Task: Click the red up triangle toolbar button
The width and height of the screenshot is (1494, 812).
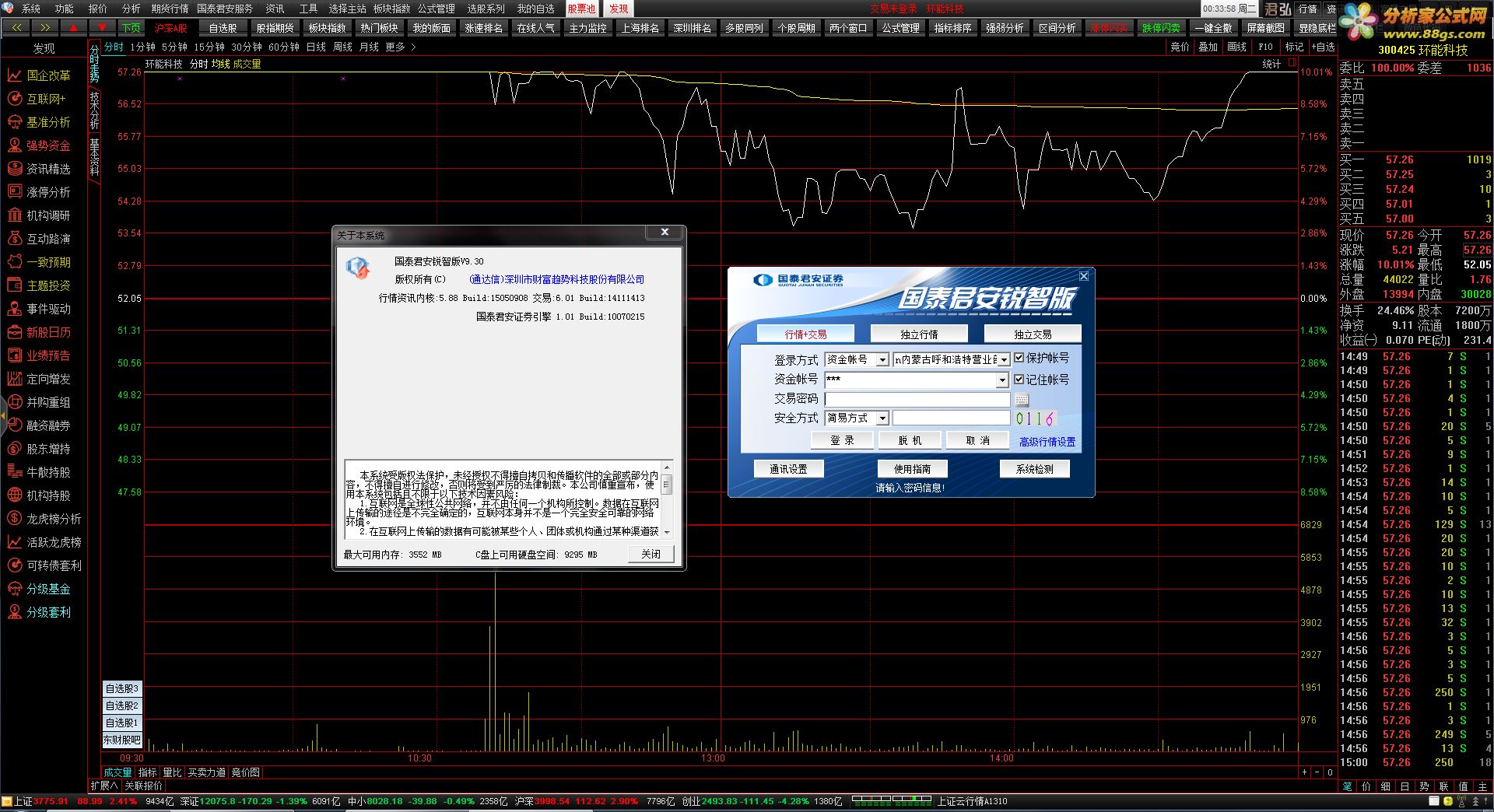Action: click(74, 28)
